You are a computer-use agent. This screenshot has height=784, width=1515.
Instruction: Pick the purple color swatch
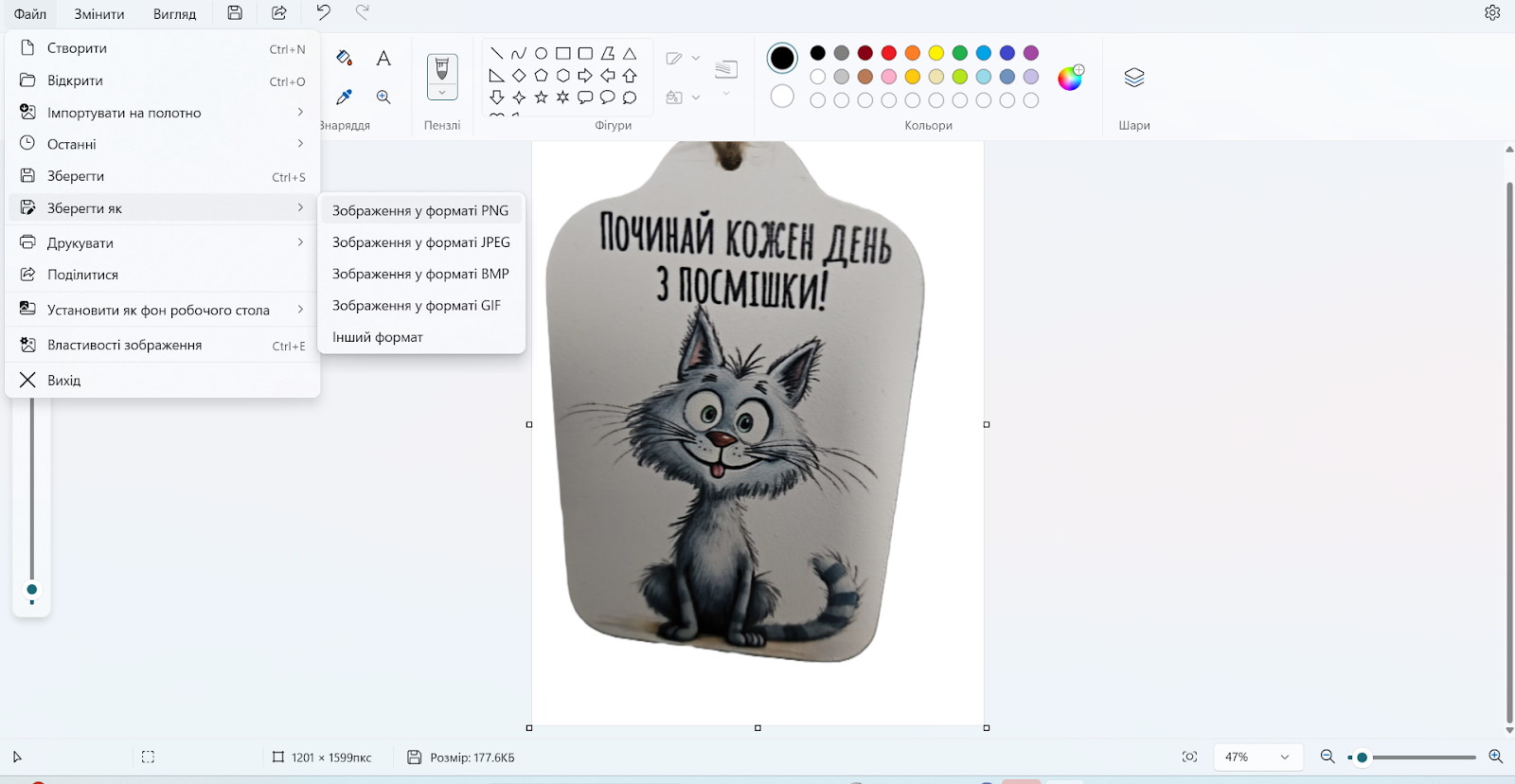click(1031, 53)
